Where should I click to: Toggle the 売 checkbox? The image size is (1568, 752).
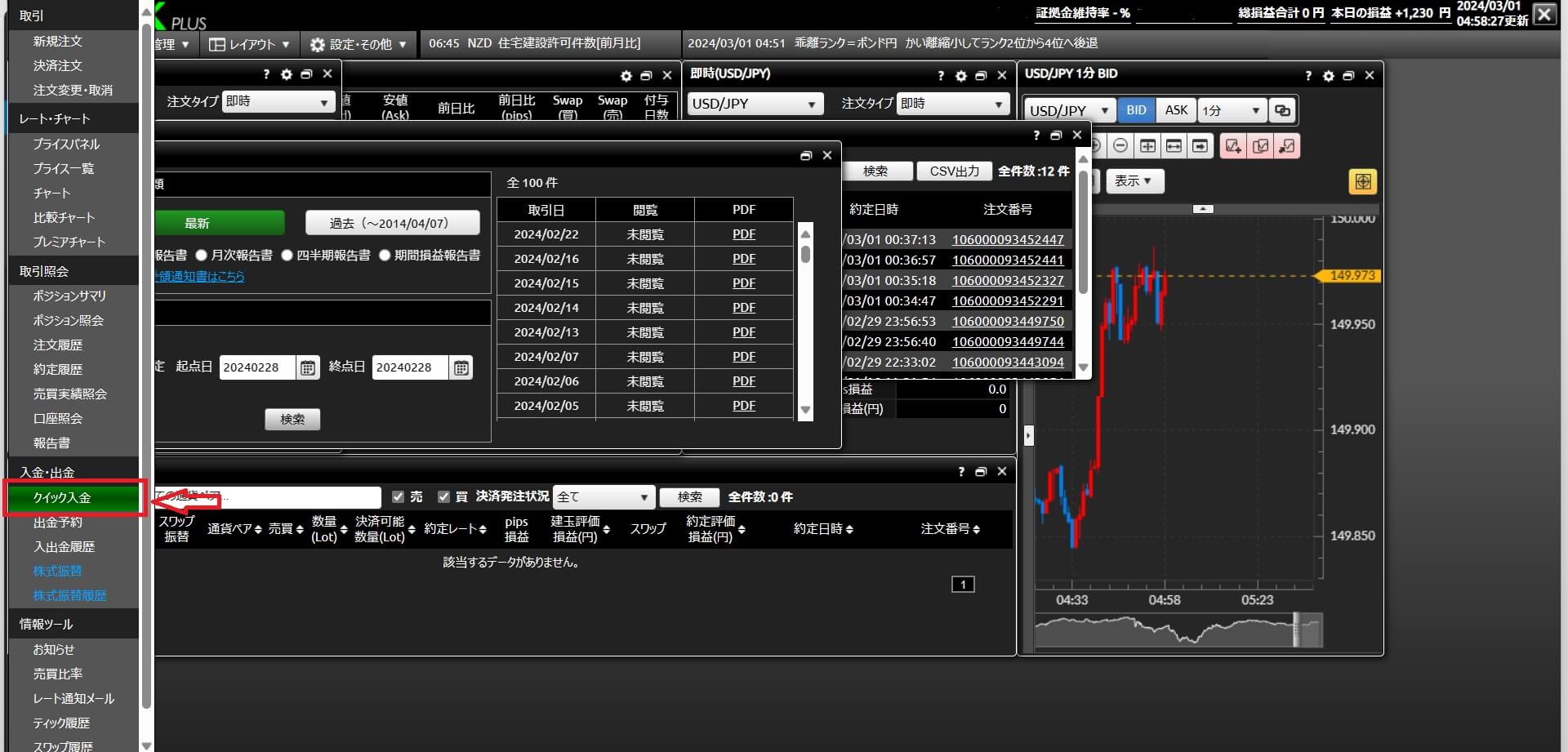click(399, 496)
